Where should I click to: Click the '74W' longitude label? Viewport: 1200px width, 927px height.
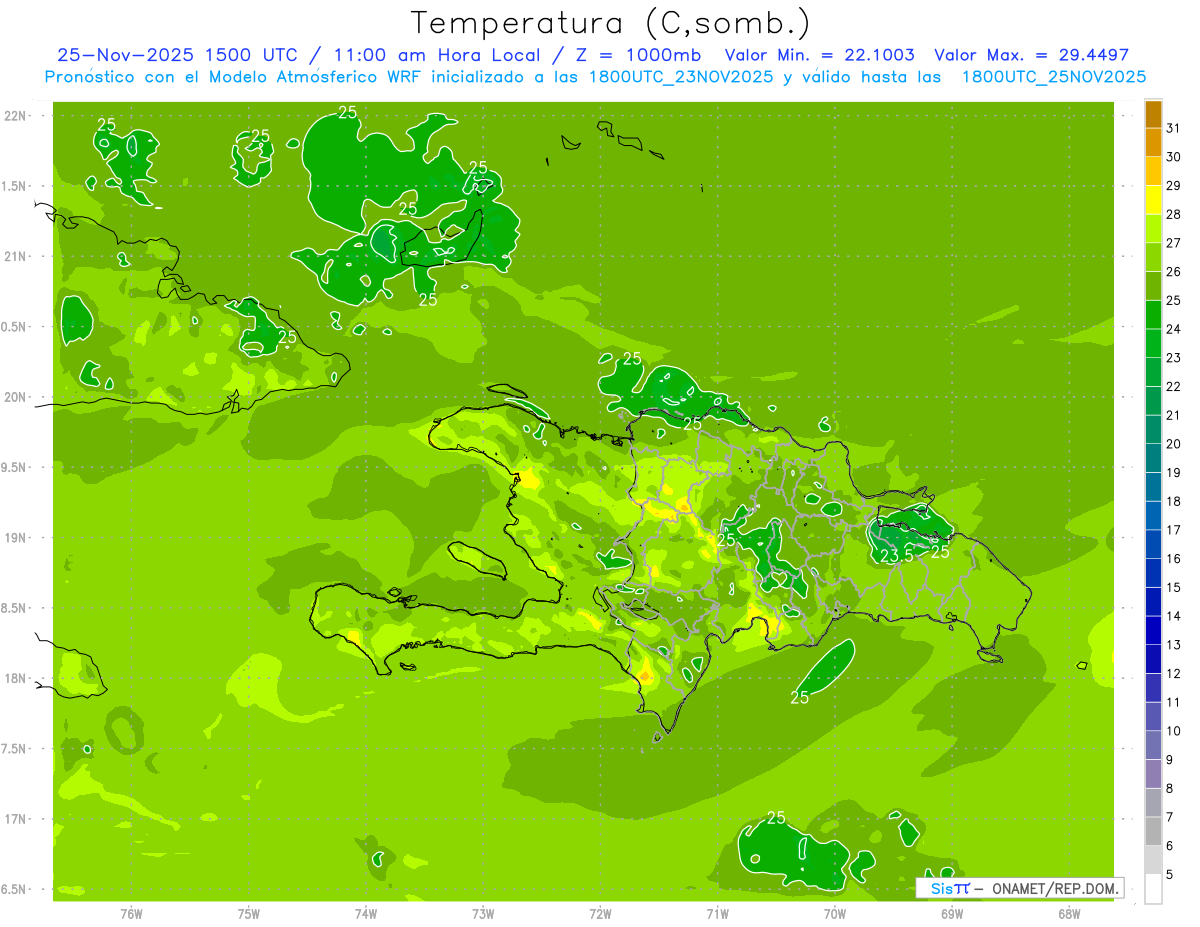tap(366, 914)
